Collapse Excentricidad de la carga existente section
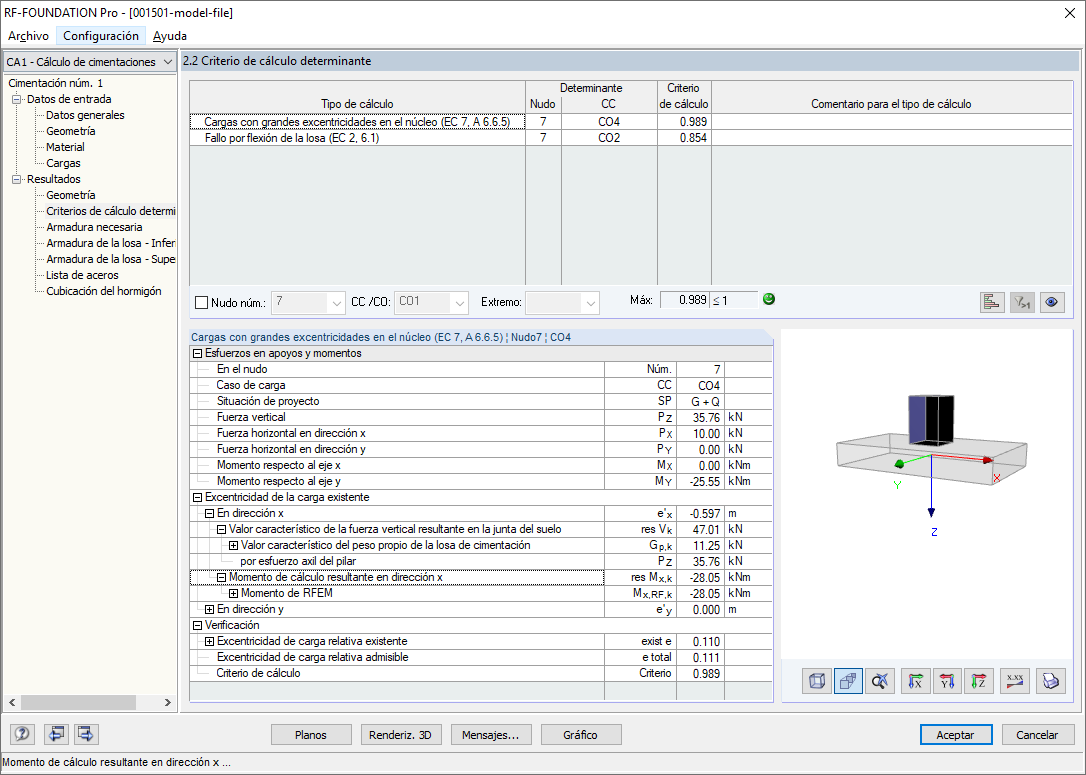This screenshot has width=1086, height=775. click(197, 497)
